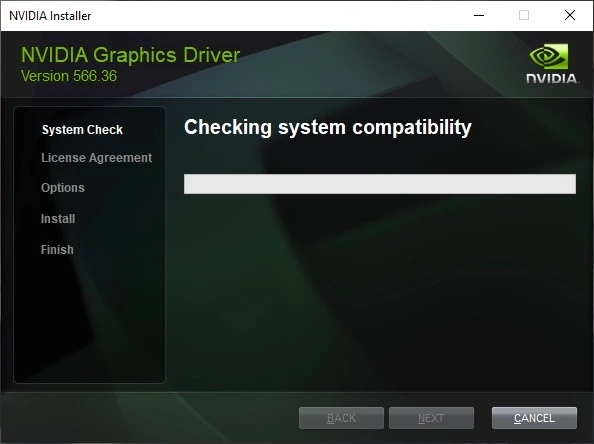This screenshot has width=594, height=444.
Task: Select the Install step
Action: (x=58, y=219)
